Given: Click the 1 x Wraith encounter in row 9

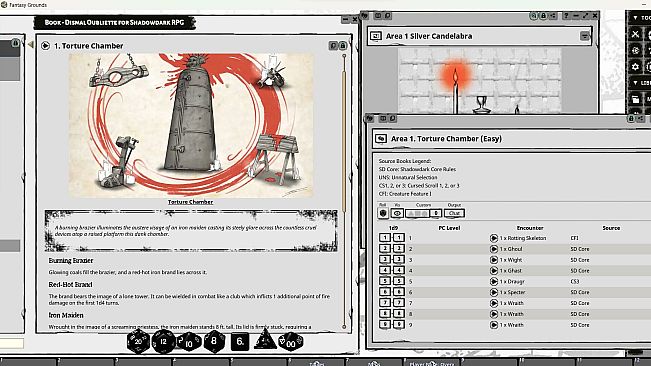Looking at the screenshot, I should tap(512, 325).
